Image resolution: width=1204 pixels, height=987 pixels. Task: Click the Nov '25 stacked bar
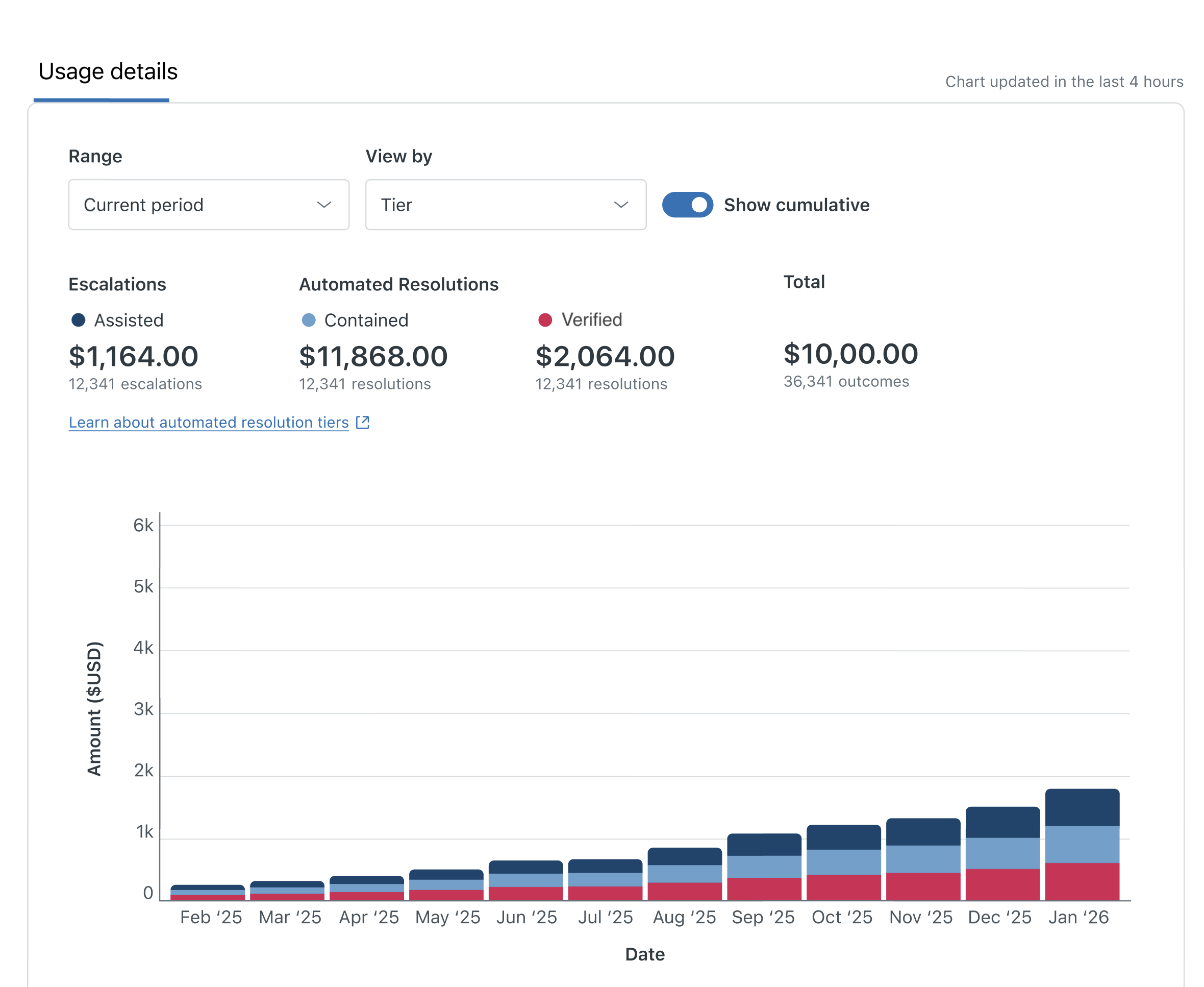coord(923,859)
